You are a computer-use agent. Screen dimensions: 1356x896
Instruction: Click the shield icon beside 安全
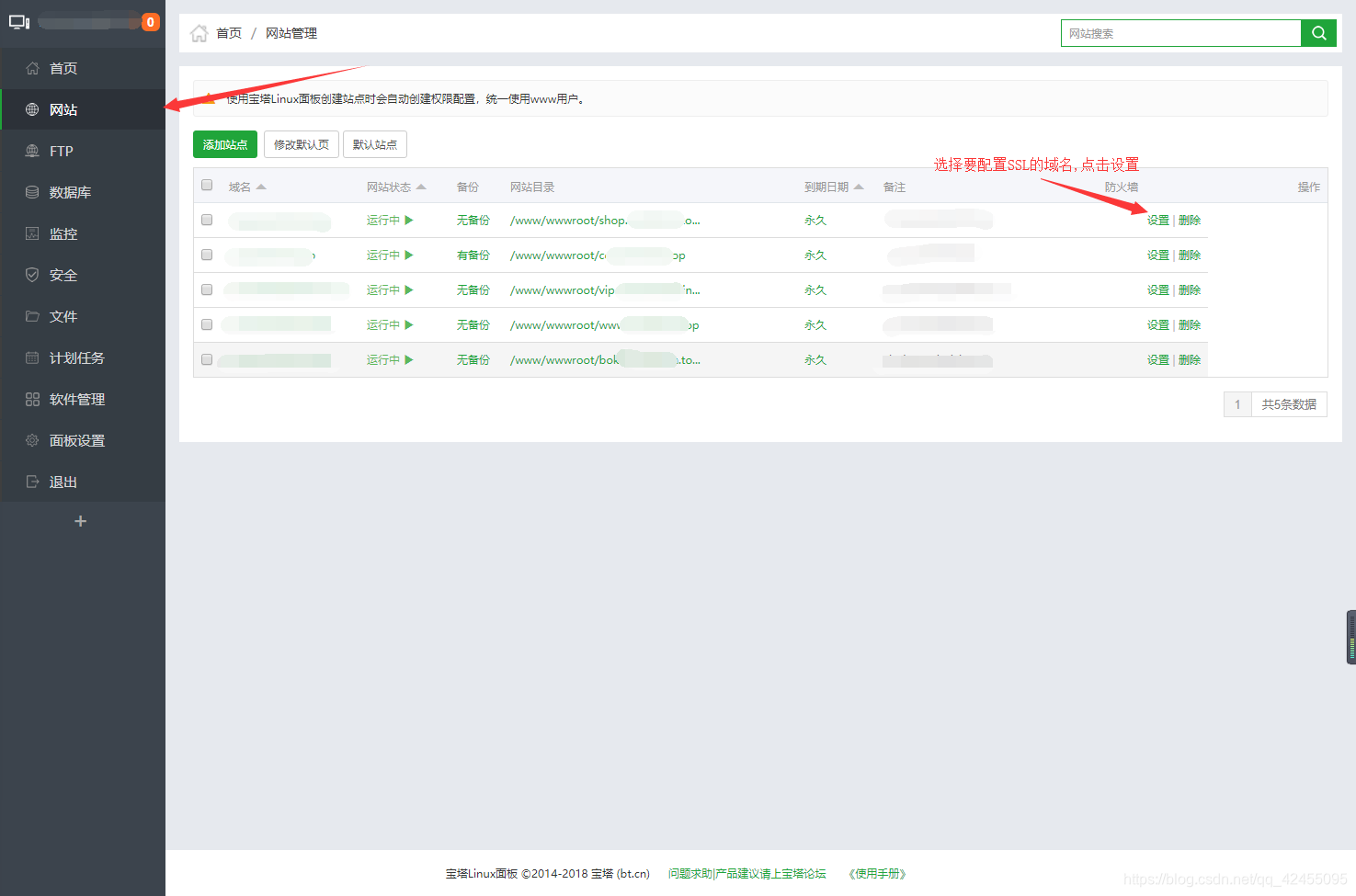32,275
